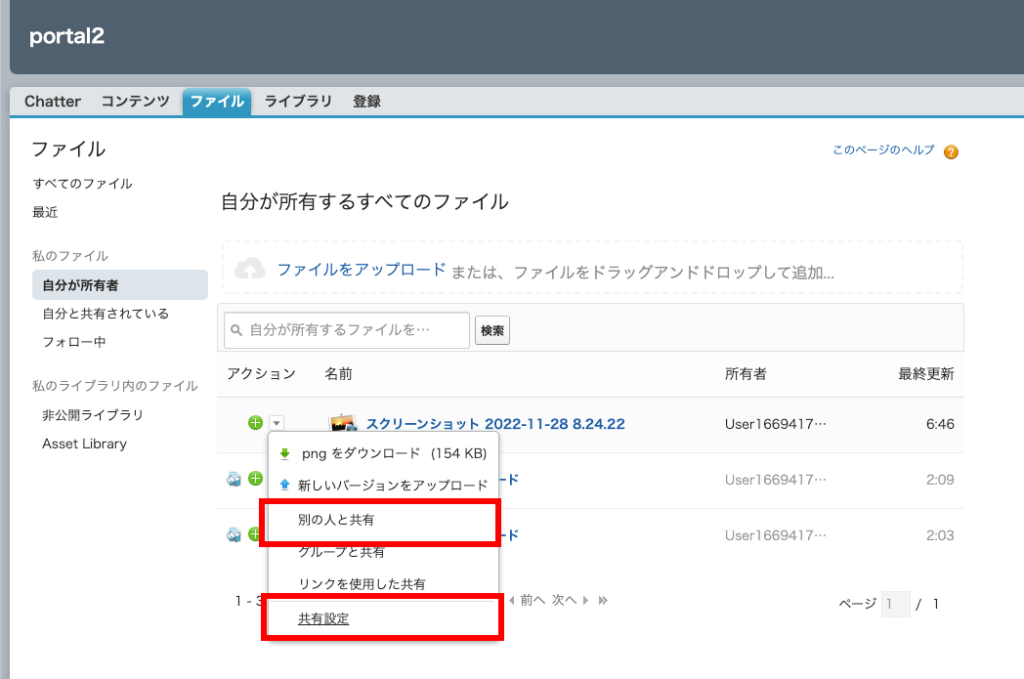The width and height of the screenshot is (1024, 679).
Task: Click the green follow icon beside スクリーンショット file
Action: [255, 423]
